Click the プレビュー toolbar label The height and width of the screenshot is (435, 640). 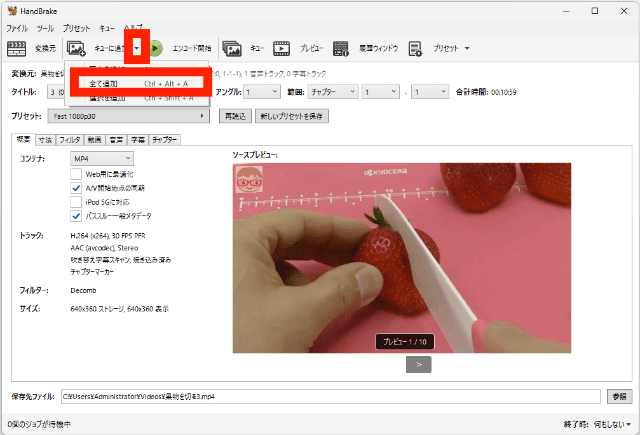tap(311, 48)
